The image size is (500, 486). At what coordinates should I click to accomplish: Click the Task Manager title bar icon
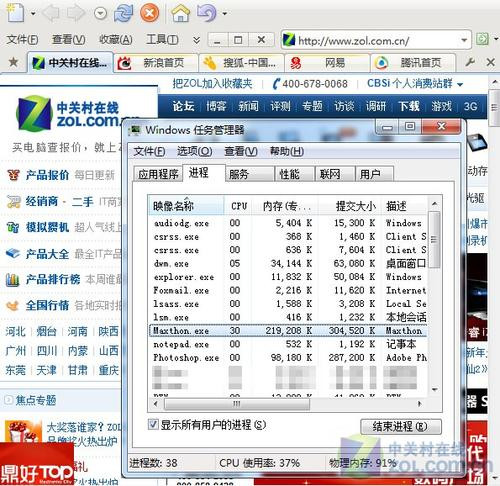coord(135,130)
